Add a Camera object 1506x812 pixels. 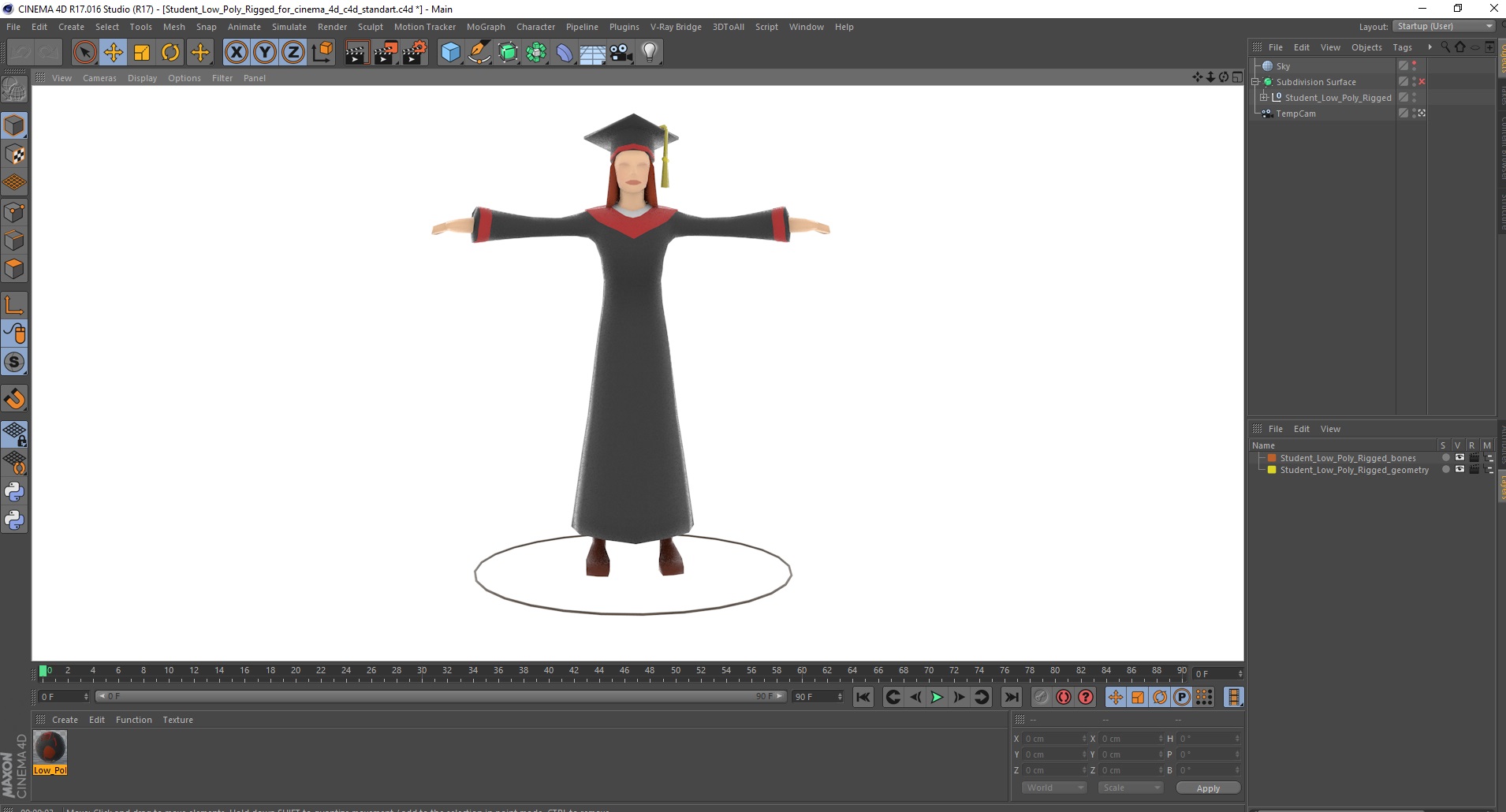621,53
